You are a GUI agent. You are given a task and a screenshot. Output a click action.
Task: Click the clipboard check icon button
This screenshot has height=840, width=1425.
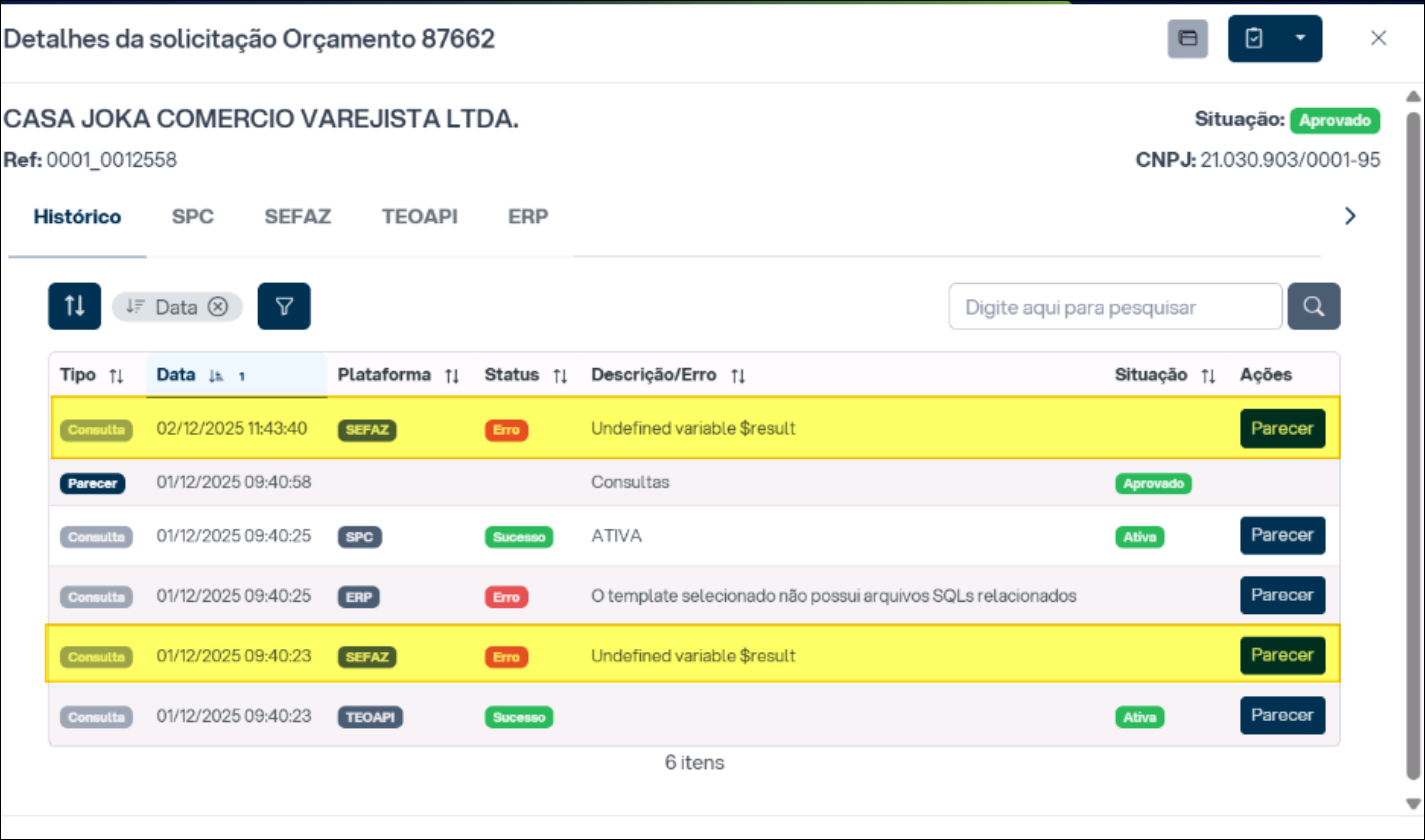pos(1253,39)
